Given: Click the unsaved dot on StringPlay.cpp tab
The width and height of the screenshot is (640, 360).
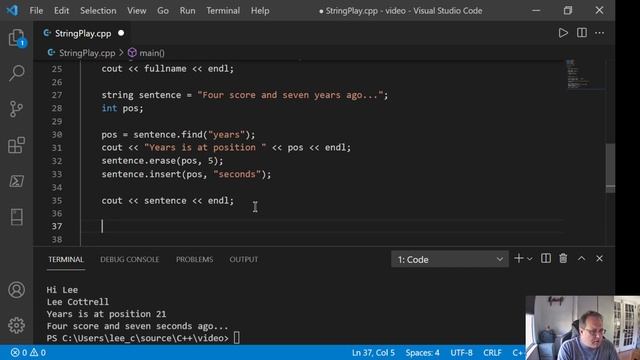Looking at the screenshot, I should pyautogui.click(x=121, y=33).
